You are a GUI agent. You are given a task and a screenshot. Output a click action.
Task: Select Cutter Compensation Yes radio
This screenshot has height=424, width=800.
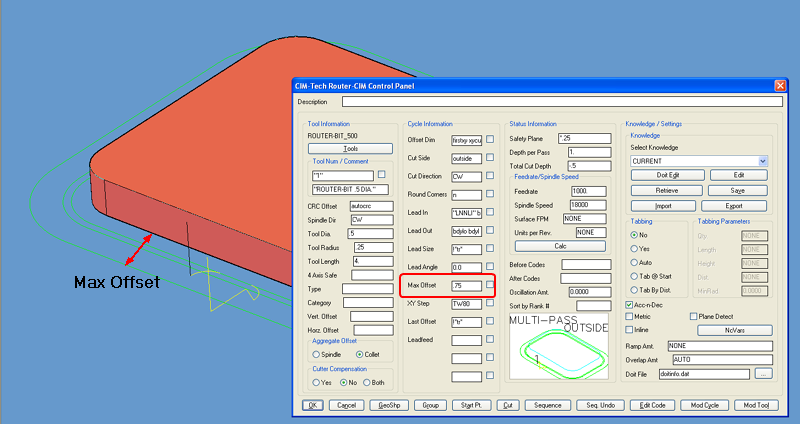tap(316, 383)
